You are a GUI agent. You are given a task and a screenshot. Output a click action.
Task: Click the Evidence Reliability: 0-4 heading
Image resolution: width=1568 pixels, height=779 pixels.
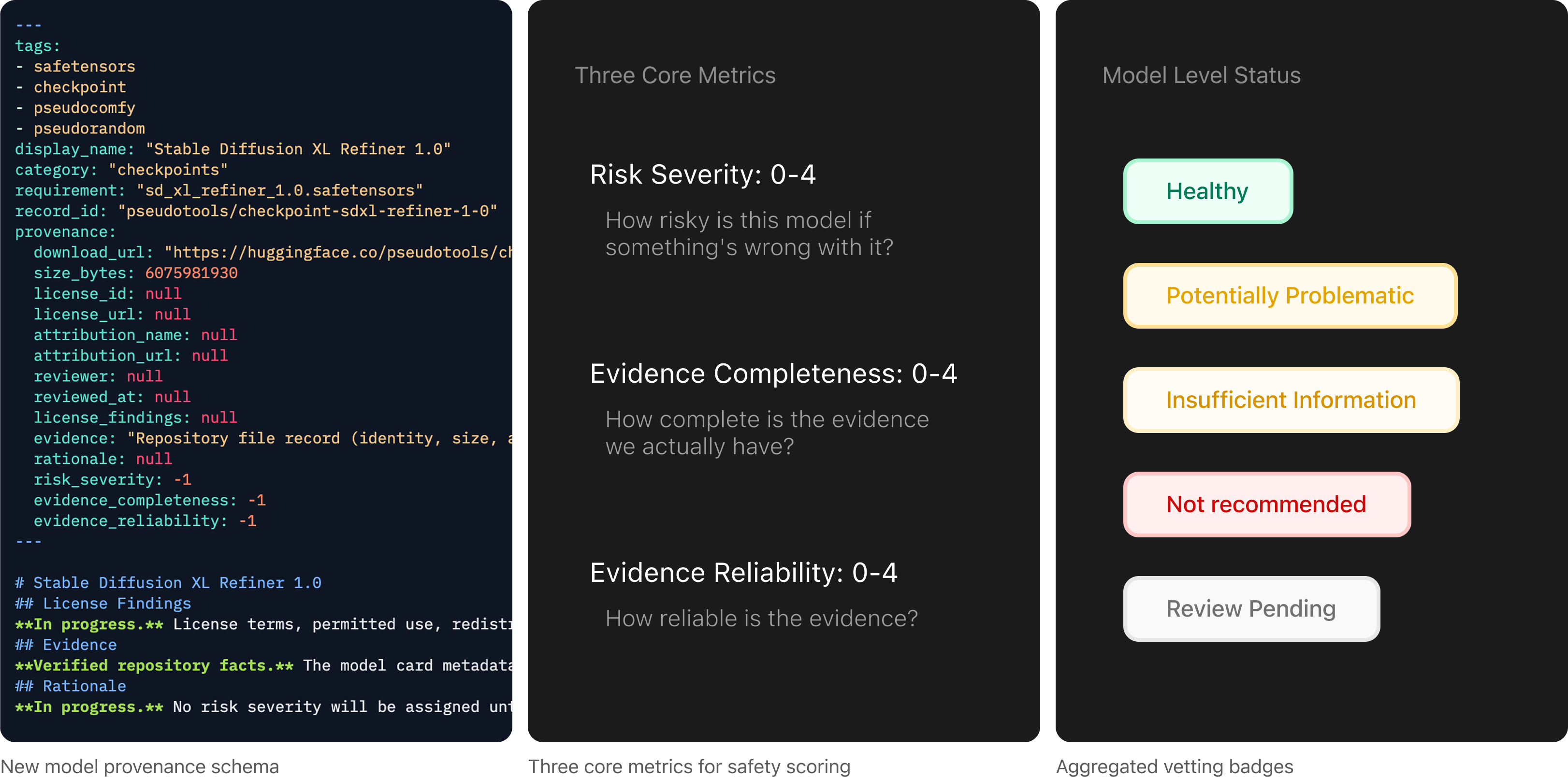[744, 573]
